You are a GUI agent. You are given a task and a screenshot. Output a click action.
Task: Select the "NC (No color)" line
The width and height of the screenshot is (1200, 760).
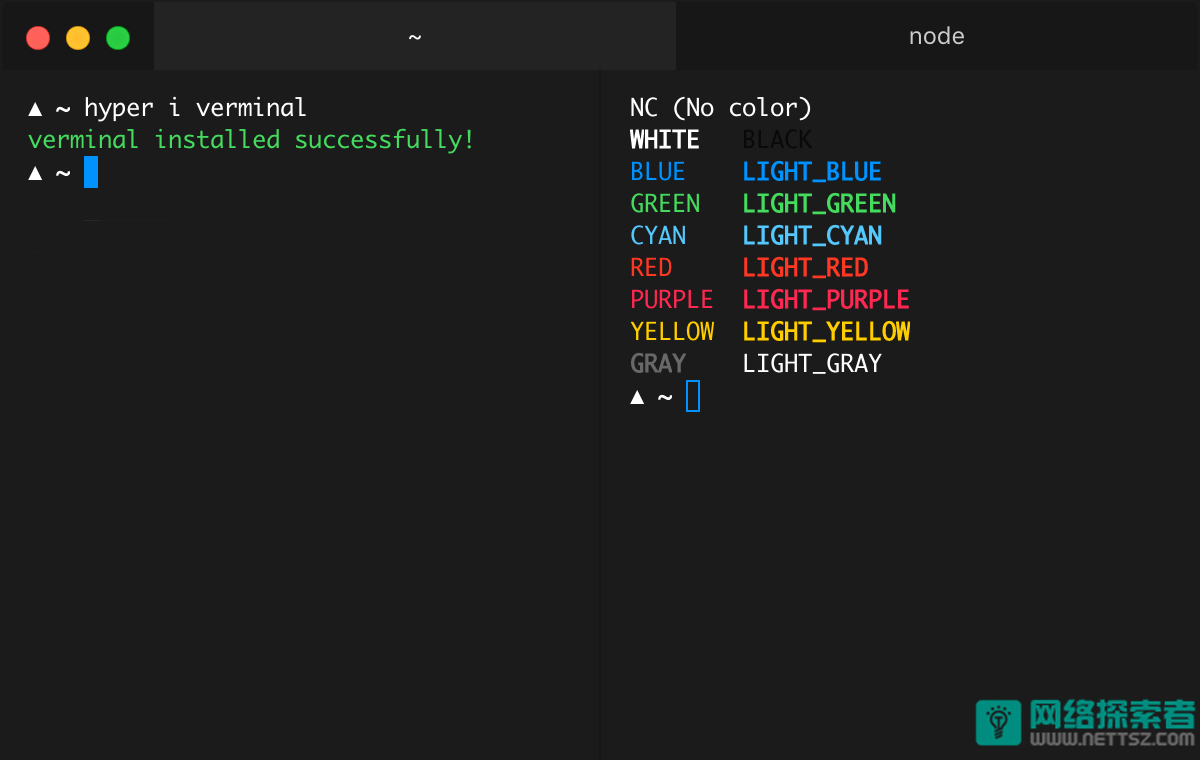click(x=721, y=108)
